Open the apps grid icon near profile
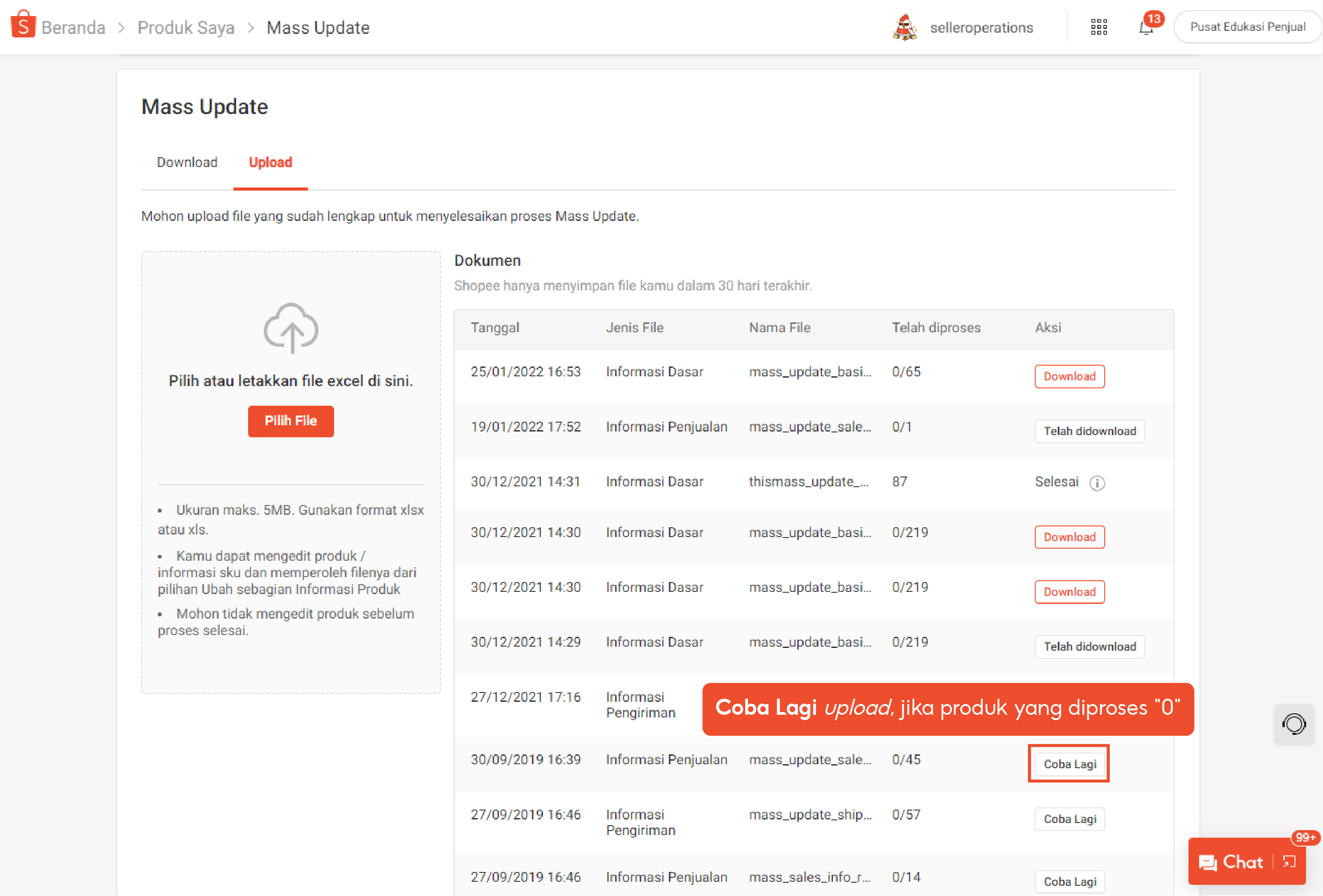 (1099, 26)
